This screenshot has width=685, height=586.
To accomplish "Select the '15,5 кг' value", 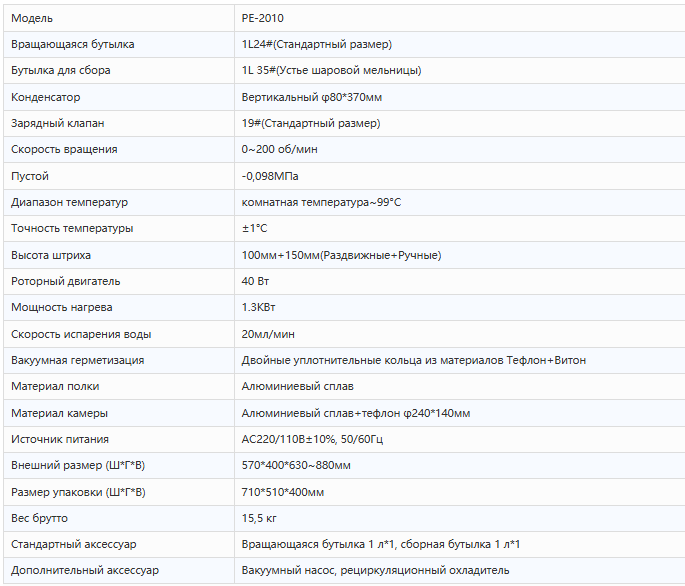I will [x=259, y=519].
